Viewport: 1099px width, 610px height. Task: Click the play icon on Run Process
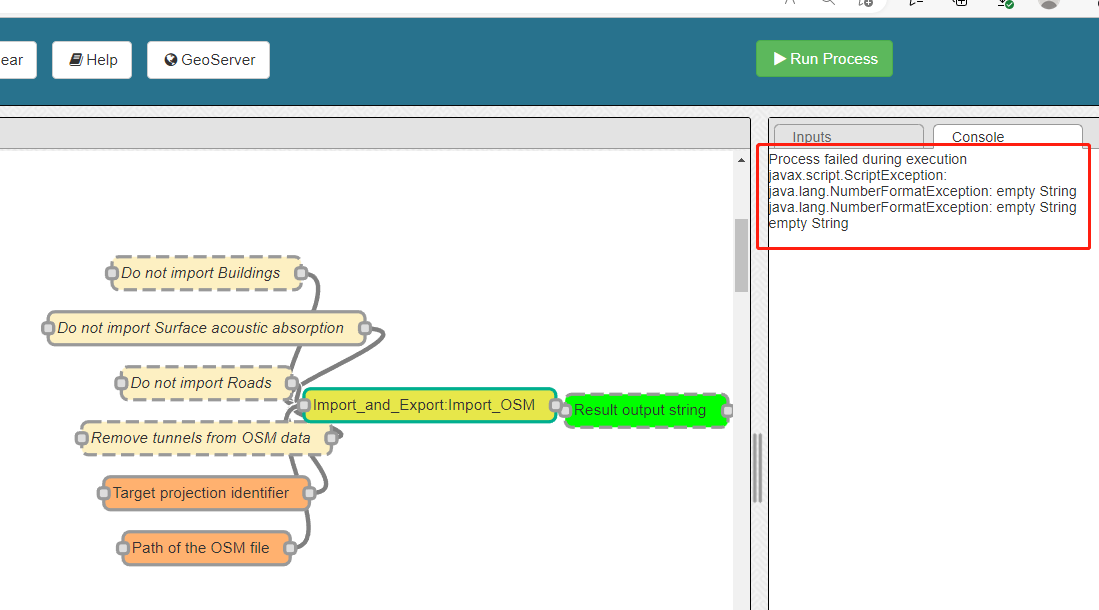[x=779, y=59]
